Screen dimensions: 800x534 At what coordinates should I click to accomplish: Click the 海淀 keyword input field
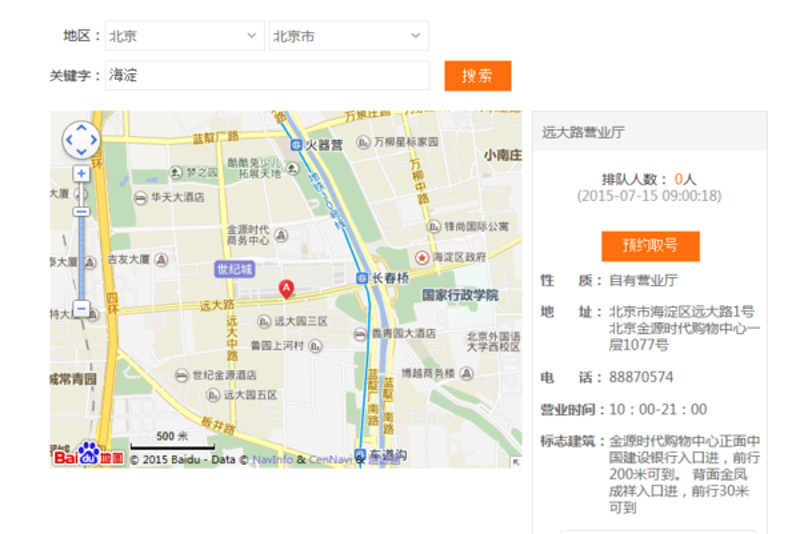[x=267, y=75]
